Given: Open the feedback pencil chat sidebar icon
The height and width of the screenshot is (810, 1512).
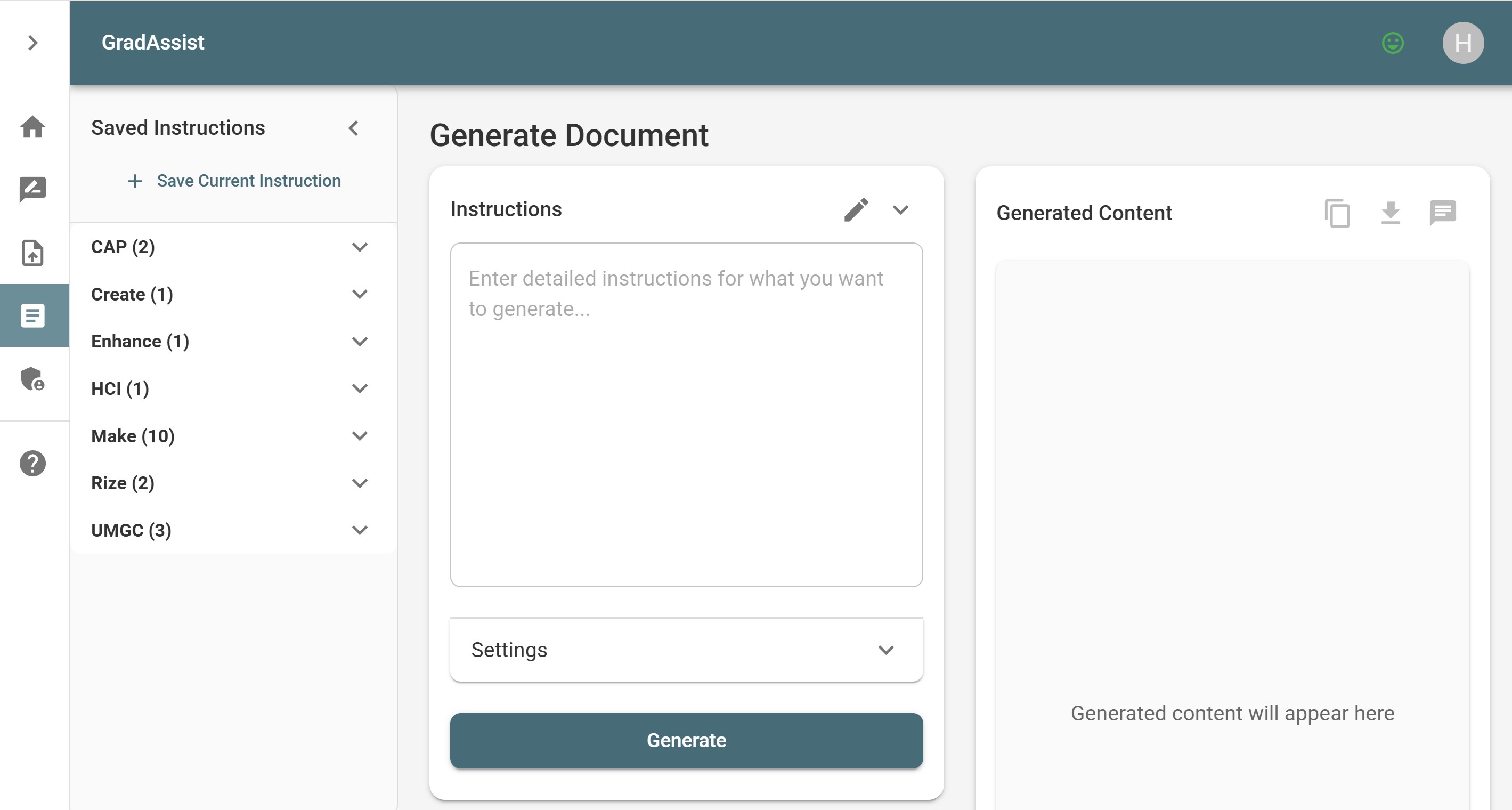Looking at the screenshot, I should pyautogui.click(x=33, y=189).
